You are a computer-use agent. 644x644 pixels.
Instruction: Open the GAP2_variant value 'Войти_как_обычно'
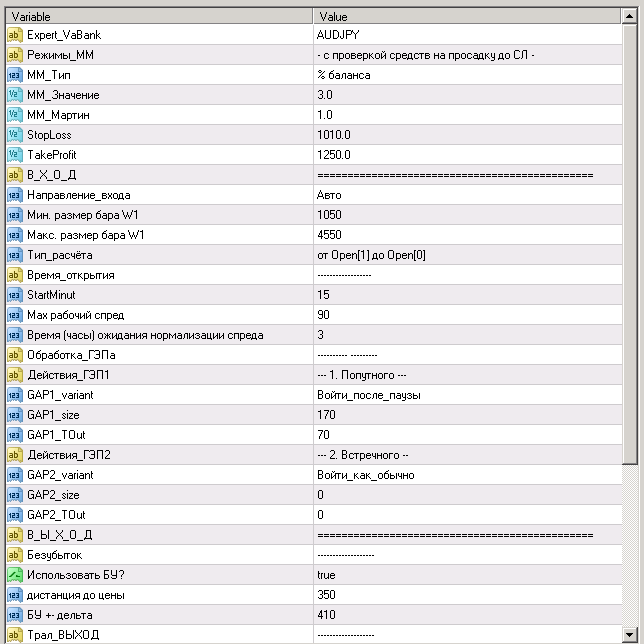tap(468, 475)
